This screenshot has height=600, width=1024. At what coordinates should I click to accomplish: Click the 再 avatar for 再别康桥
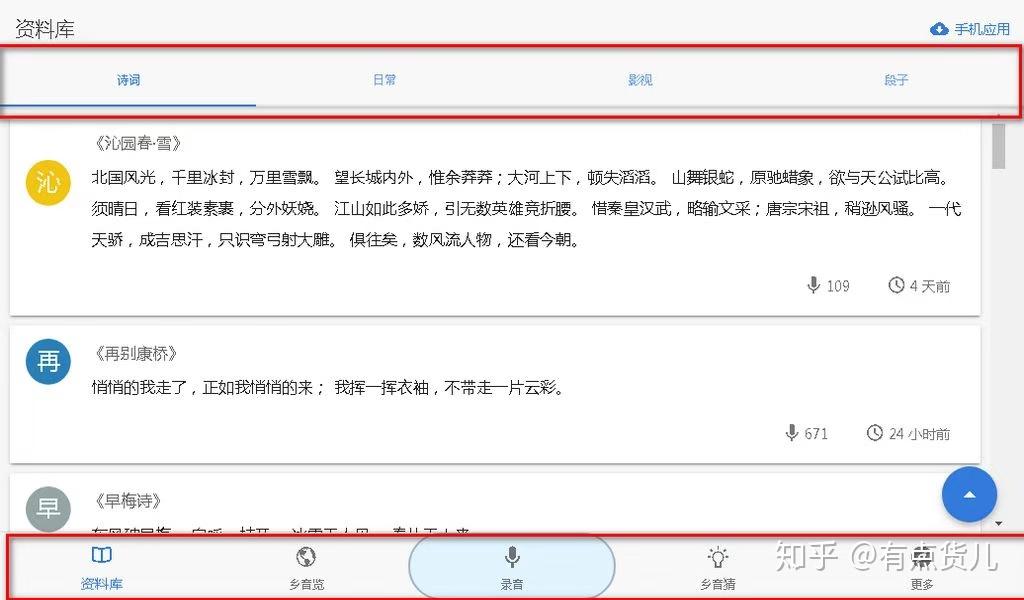(x=48, y=361)
